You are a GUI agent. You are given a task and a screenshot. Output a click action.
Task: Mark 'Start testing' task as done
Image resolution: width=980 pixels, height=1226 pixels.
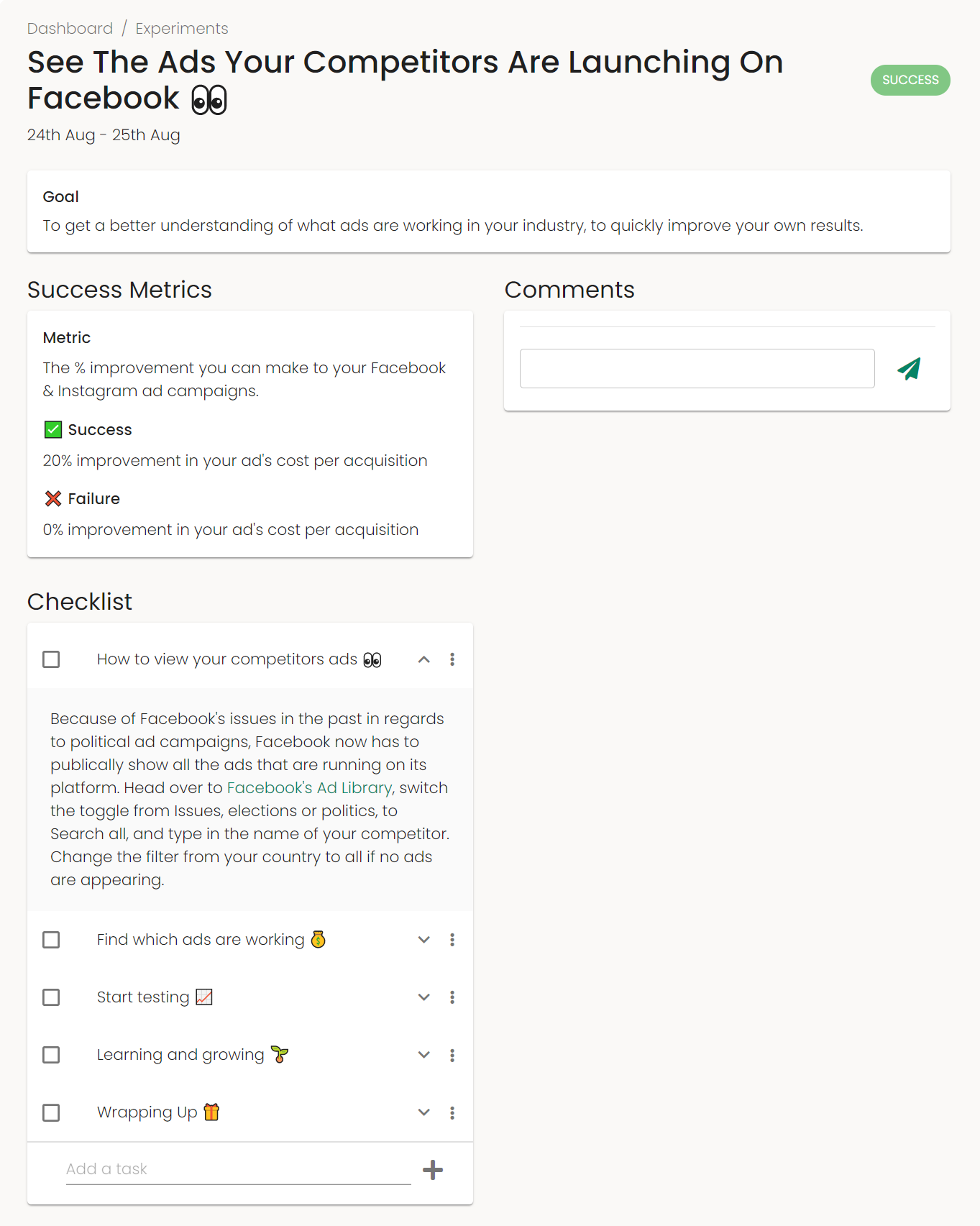[x=51, y=997]
